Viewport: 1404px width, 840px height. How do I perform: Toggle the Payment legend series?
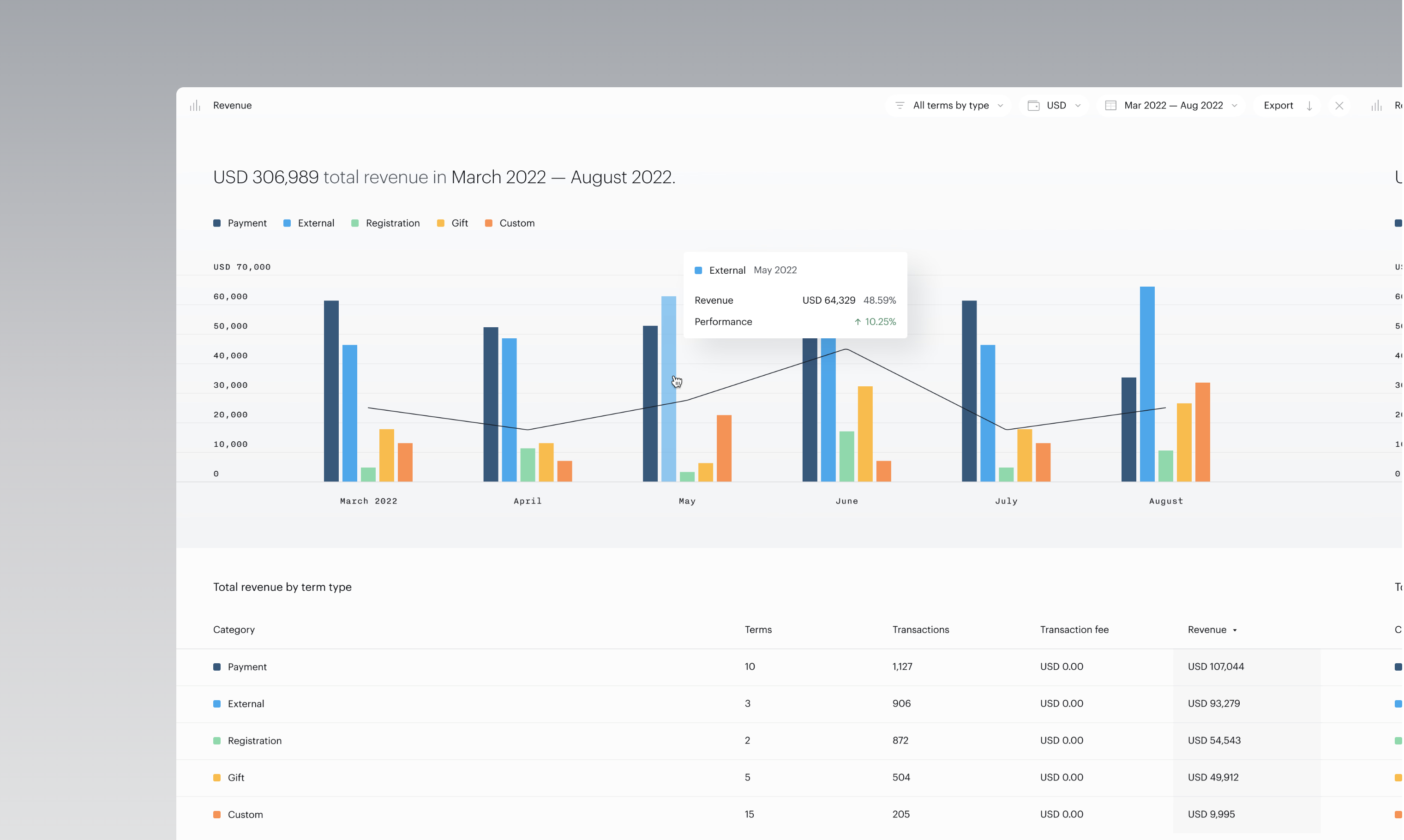point(240,223)
